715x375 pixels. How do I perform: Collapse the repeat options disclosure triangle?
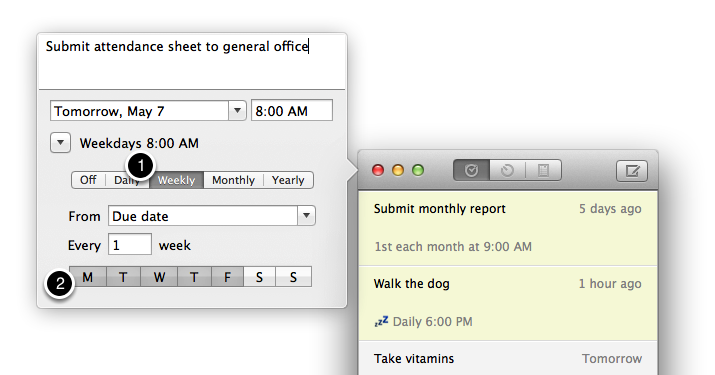60,143
